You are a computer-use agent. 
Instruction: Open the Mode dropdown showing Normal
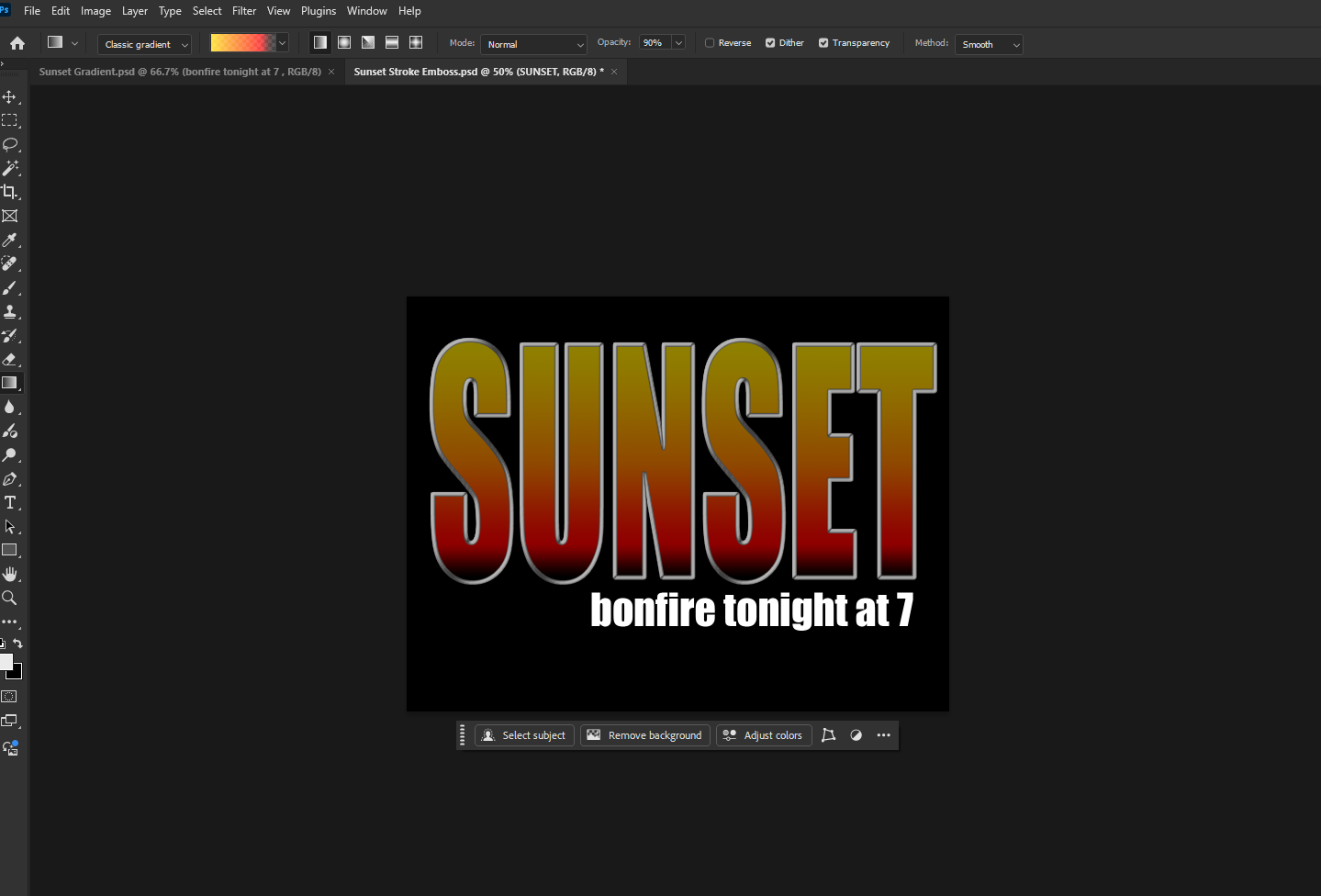[x=533, y=43]
